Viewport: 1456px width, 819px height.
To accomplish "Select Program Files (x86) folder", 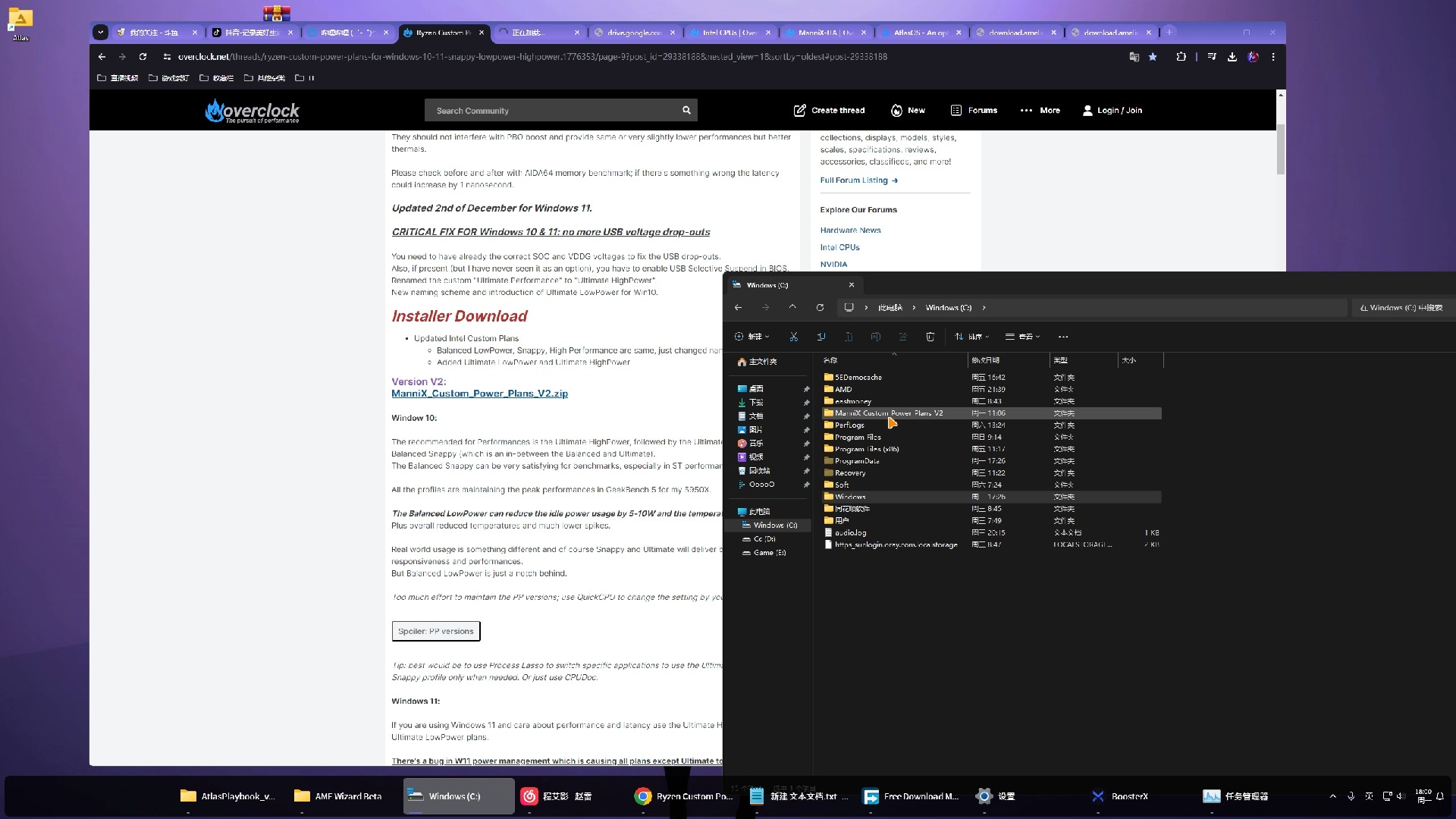I will click(x=992, y=449).
